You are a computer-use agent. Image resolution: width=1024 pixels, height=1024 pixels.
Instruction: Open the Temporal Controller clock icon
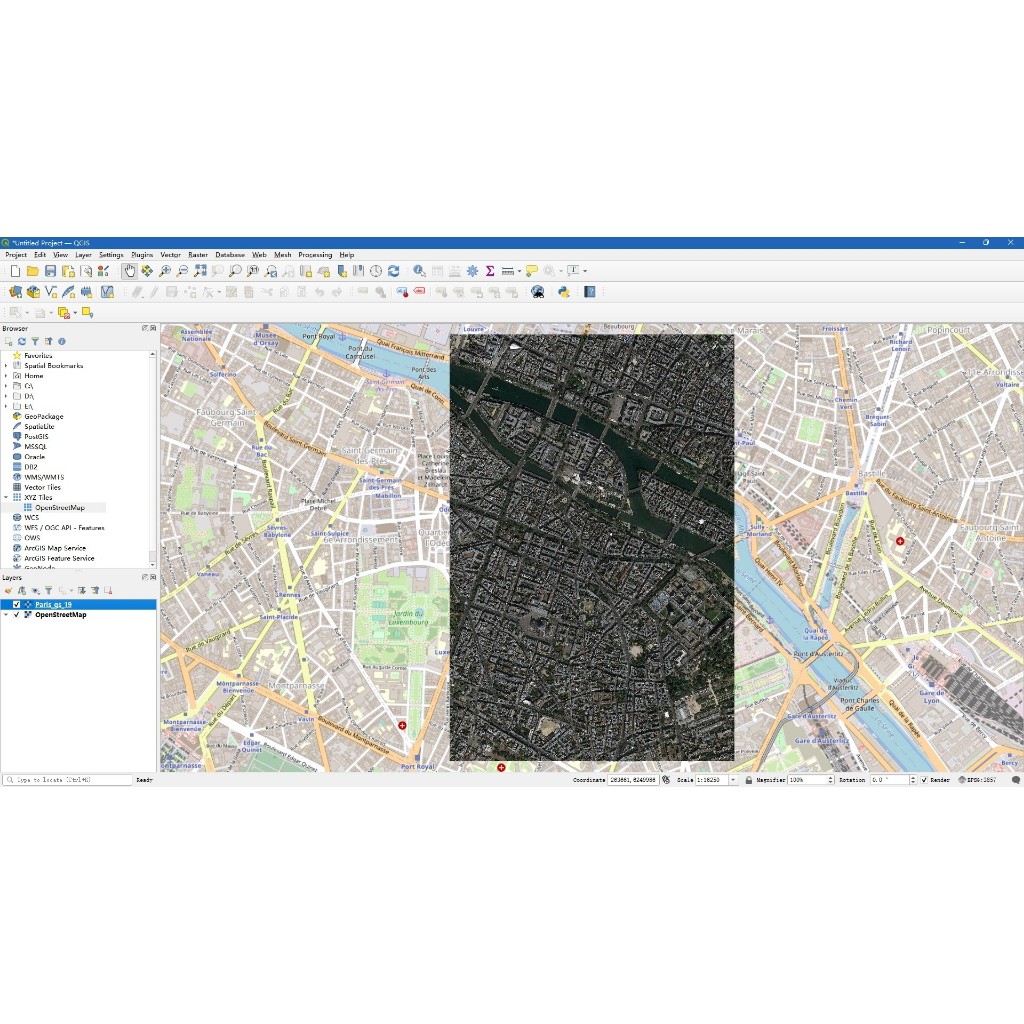[x=376, y=271]
